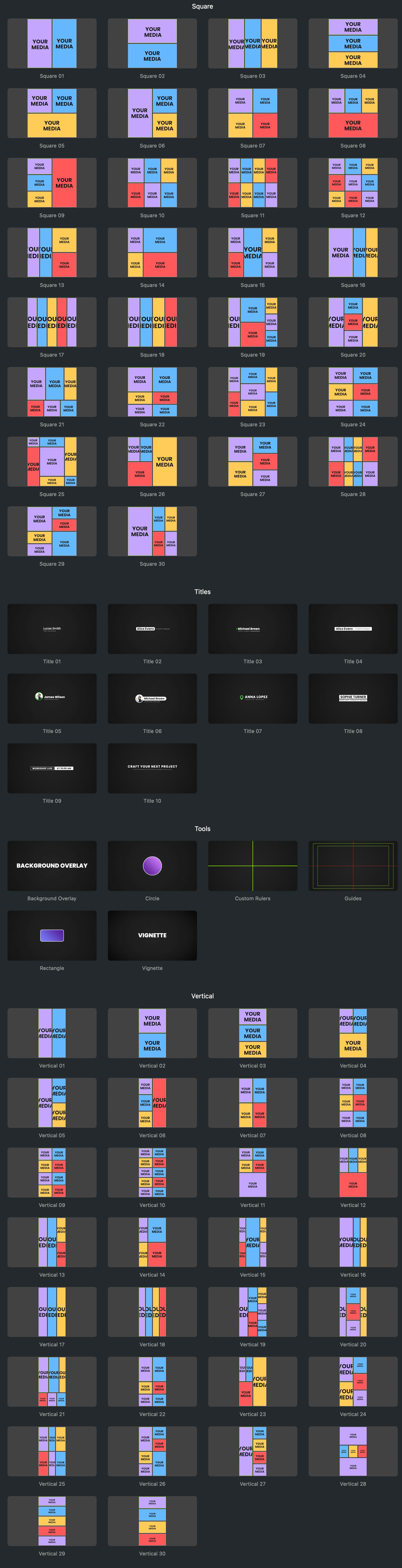Pick the Rectangle shape tool

pos(52,935)
